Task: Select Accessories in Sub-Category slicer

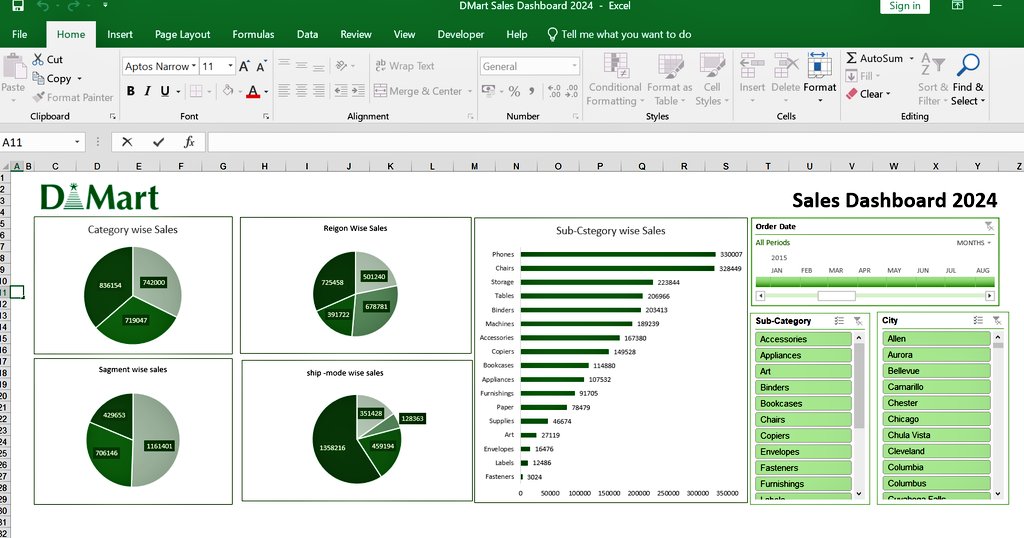Action: pos(803,339)
